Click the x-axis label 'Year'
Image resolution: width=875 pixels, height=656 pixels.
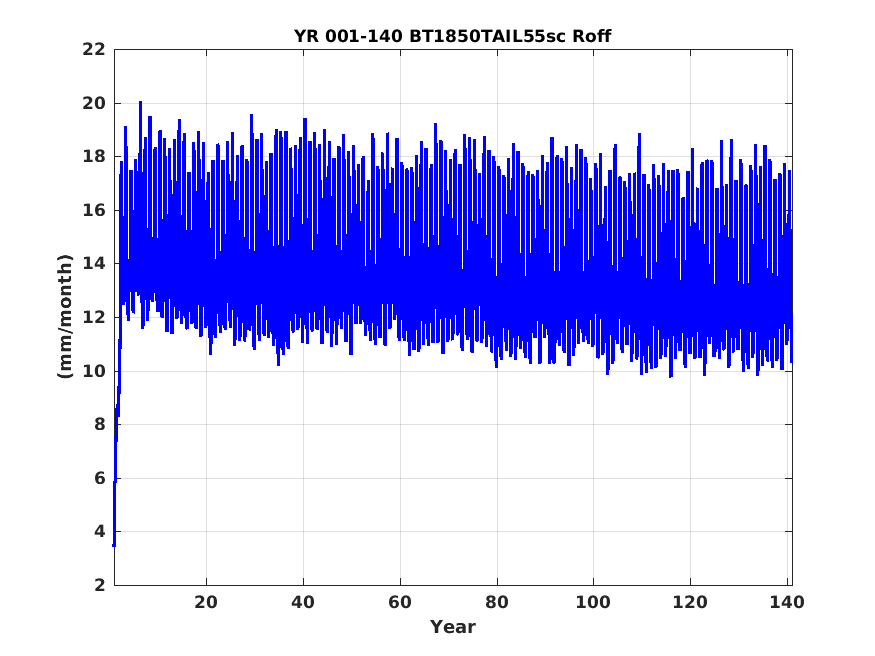tap(453, 627)
